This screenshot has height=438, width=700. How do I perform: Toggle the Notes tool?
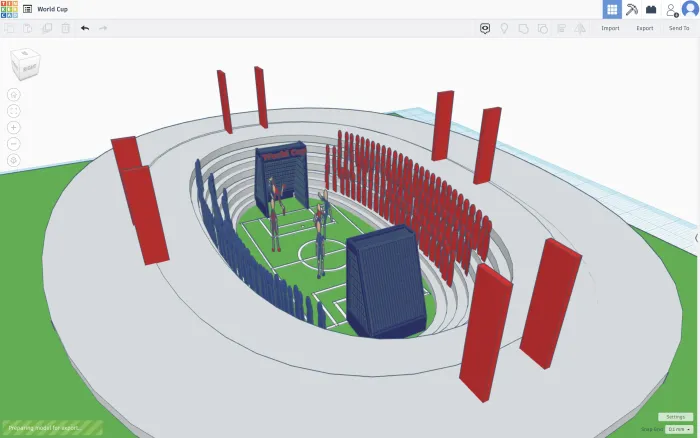505,28
